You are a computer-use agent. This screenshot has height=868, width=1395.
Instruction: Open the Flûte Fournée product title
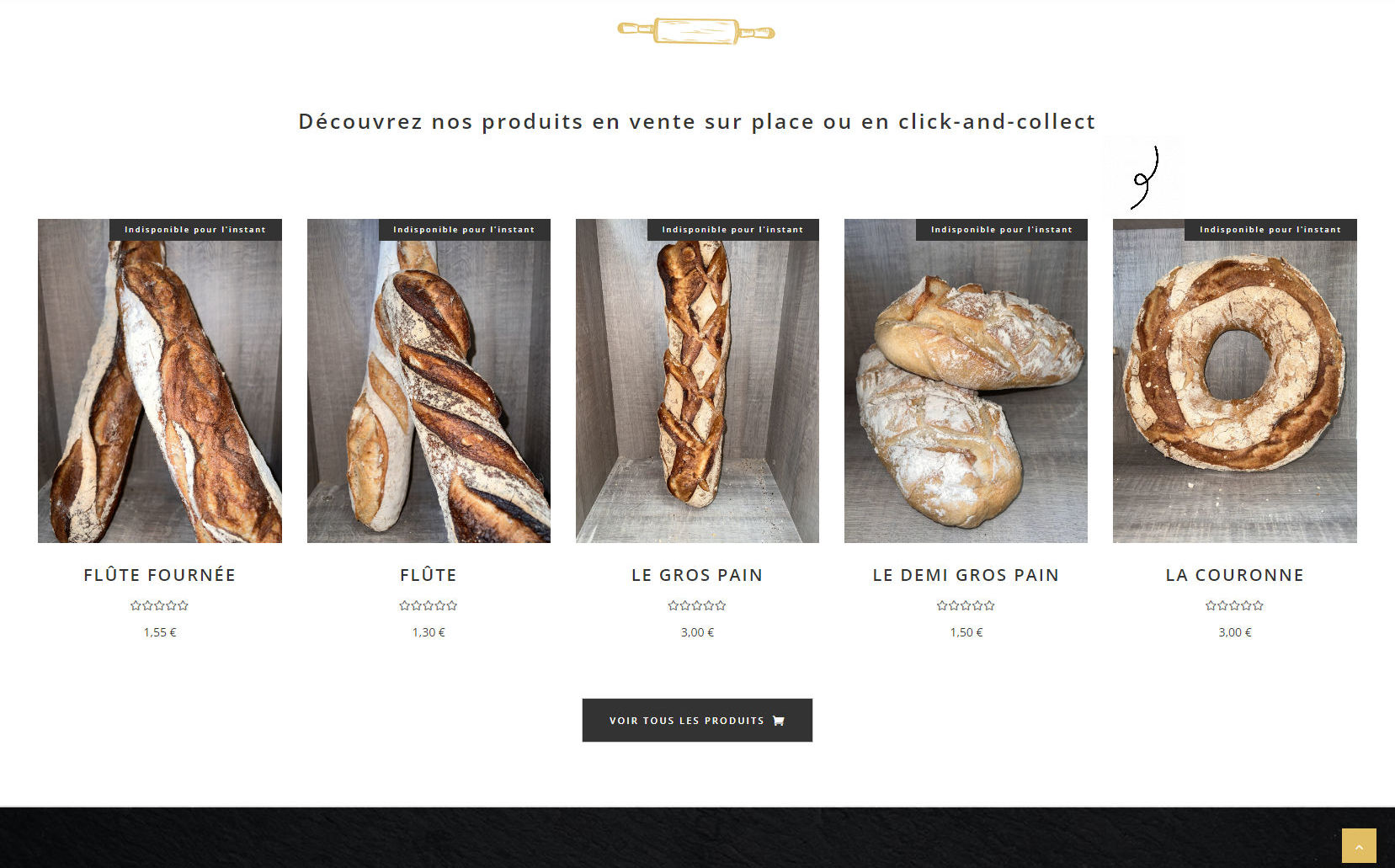pyautogui.click(x=159, y=575)
